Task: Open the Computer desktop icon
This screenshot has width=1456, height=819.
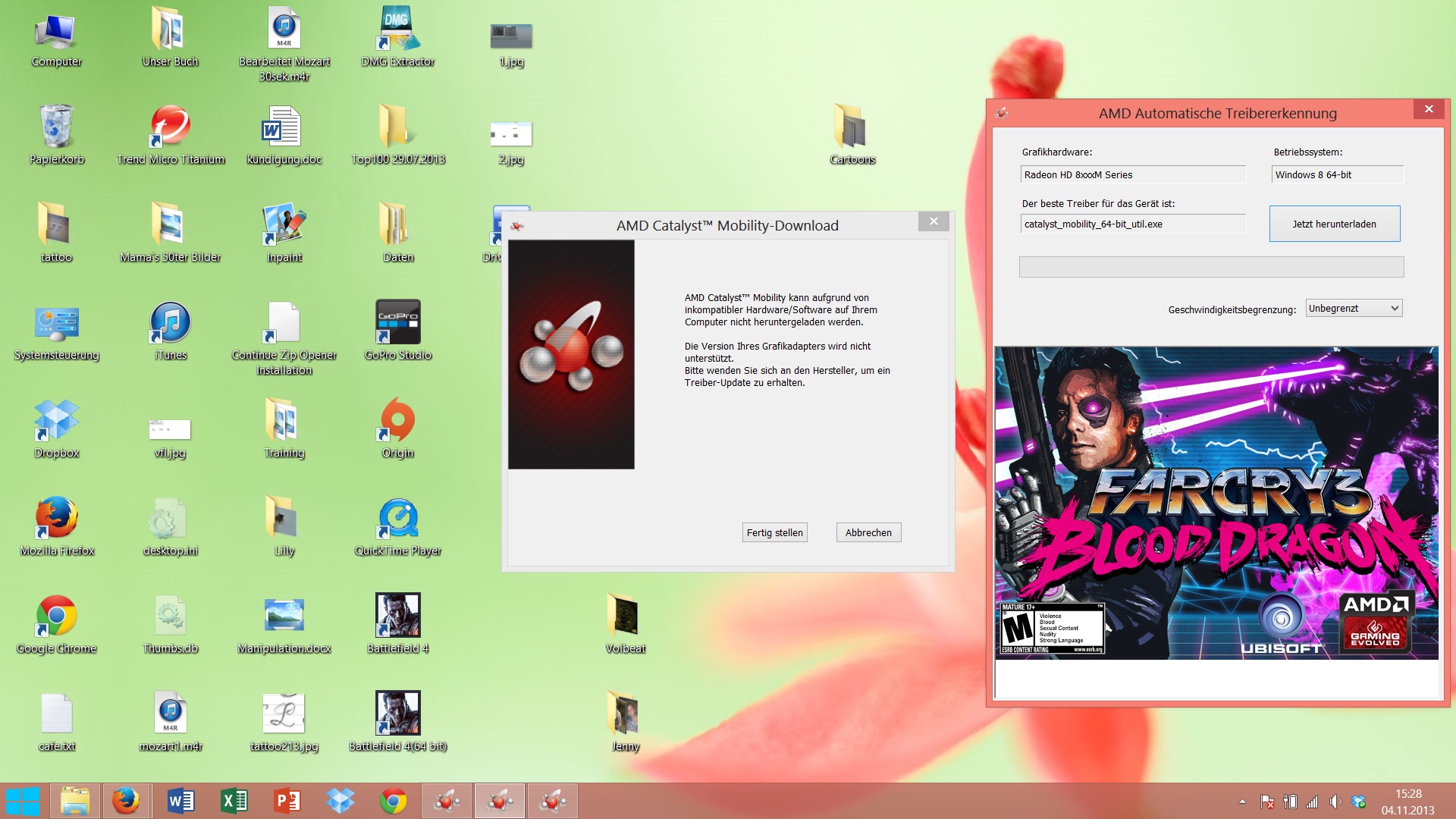Action: 56,38
